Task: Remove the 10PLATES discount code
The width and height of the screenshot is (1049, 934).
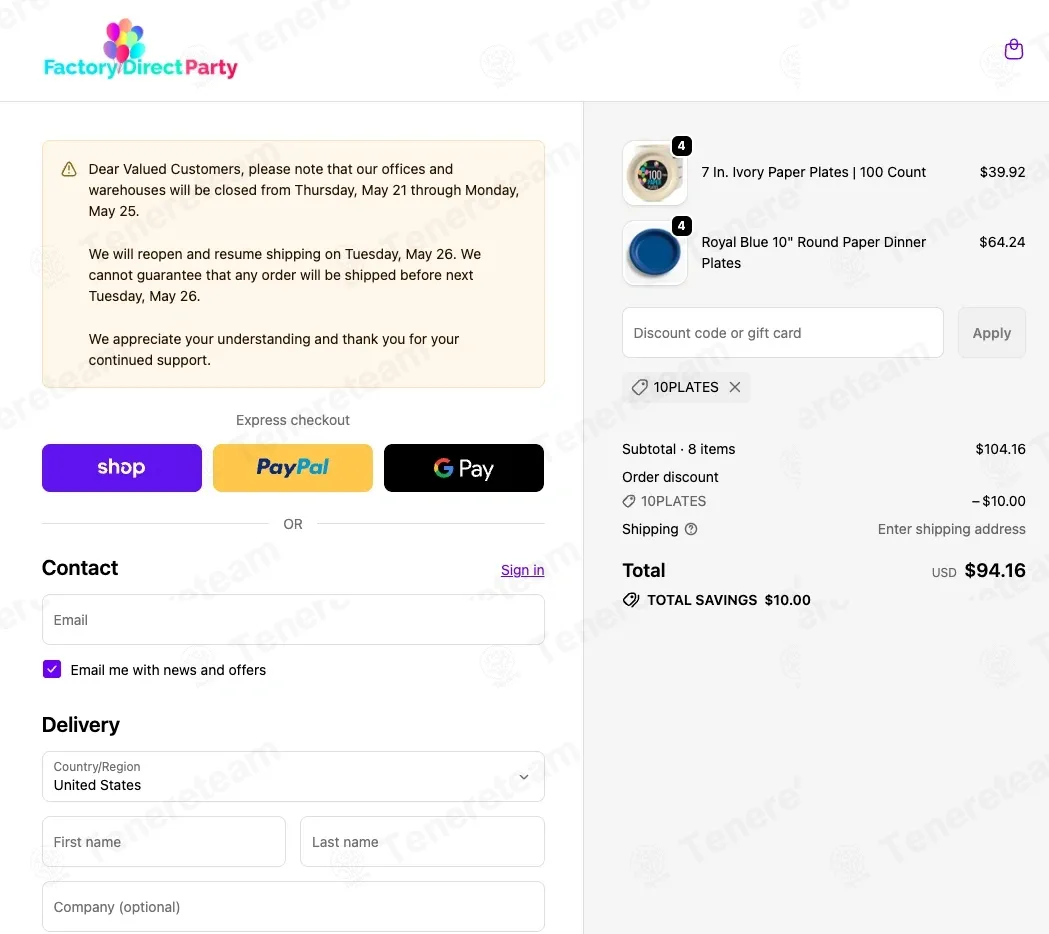Action: (x=735, y=387)
